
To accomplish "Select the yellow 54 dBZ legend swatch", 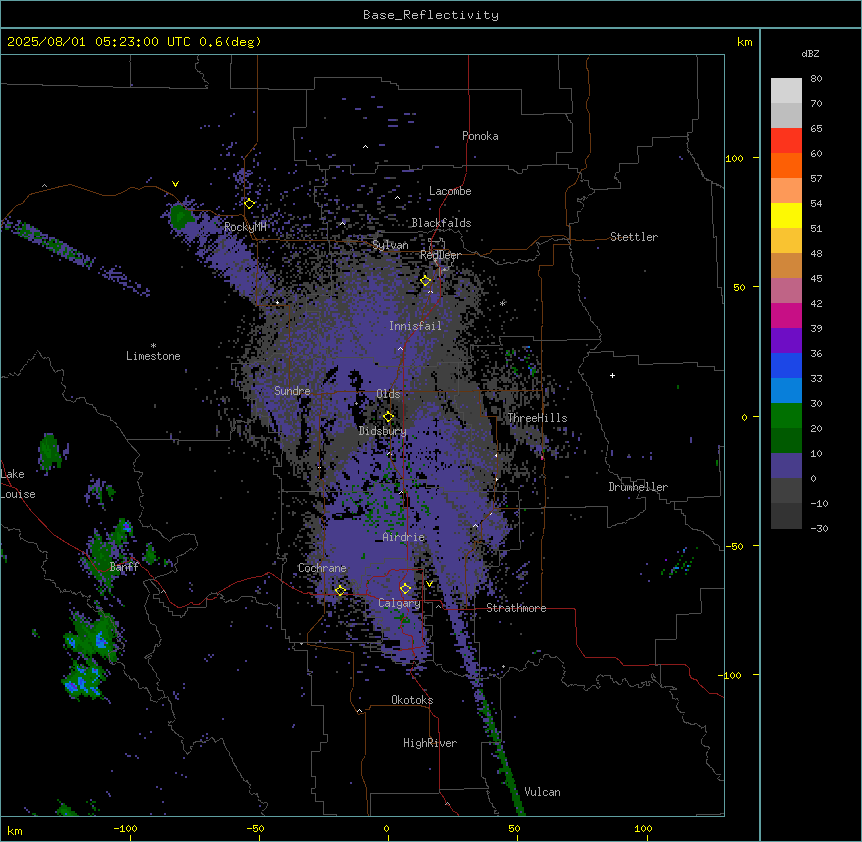I will click(x=786, y=215).
